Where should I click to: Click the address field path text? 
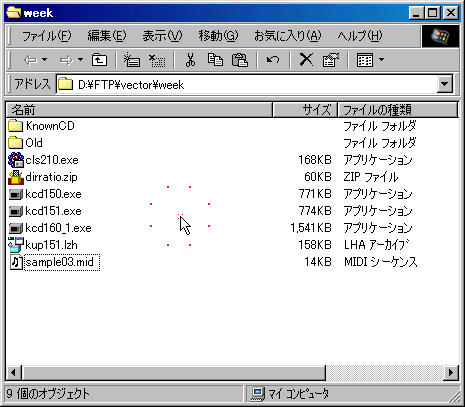coord(131,85)
